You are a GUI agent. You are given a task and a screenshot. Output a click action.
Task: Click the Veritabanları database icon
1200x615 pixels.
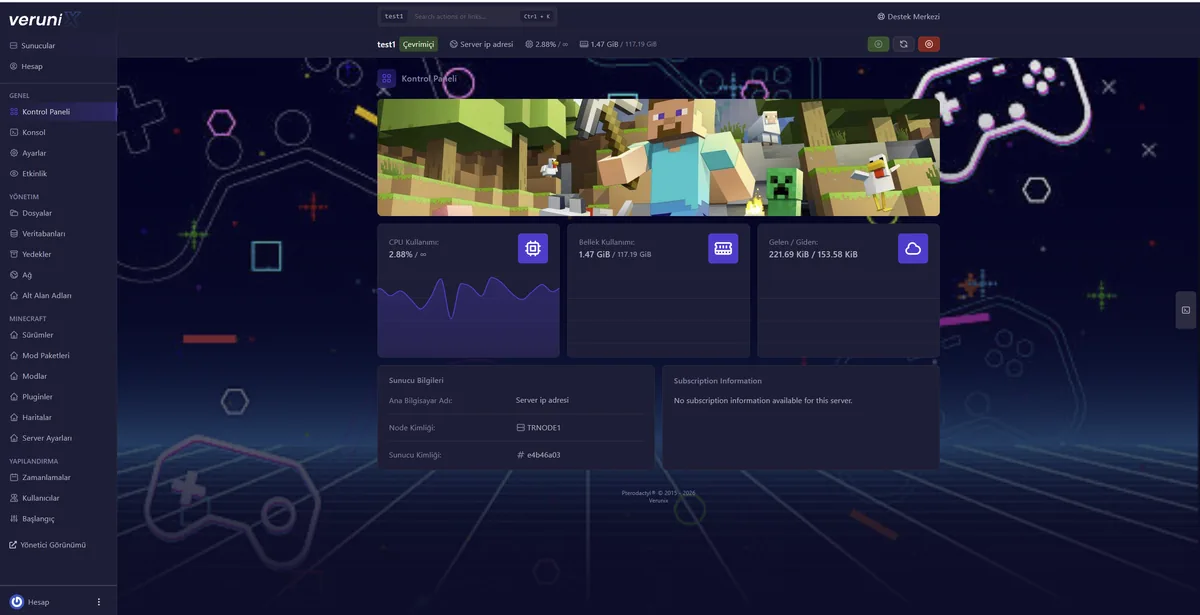[x=14, y=234]
